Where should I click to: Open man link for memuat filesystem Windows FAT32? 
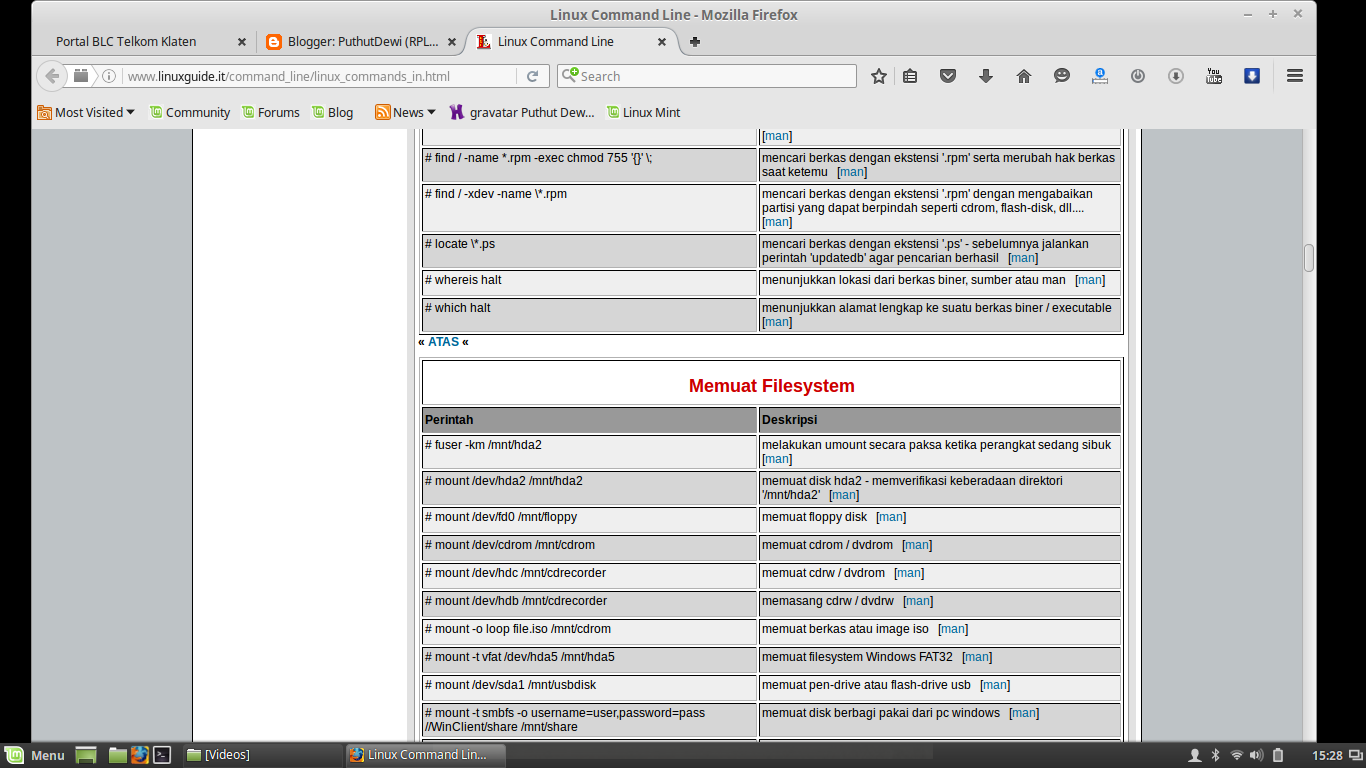(977, 657)
